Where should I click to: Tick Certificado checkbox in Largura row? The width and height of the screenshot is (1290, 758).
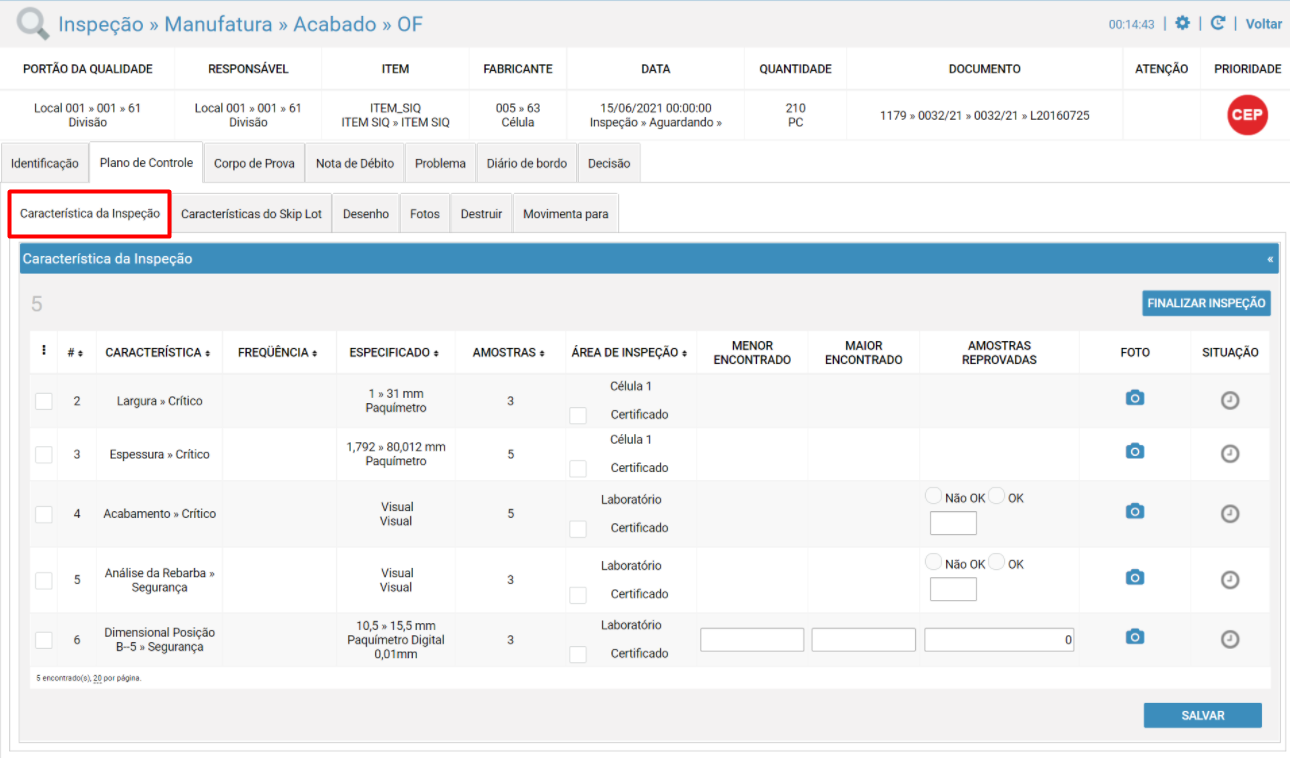tap(578, 415)
